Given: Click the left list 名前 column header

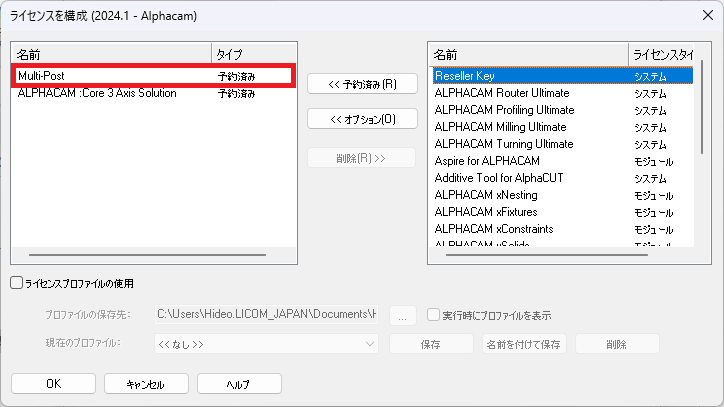Looking at the screenshot, I should click(112, 55).
